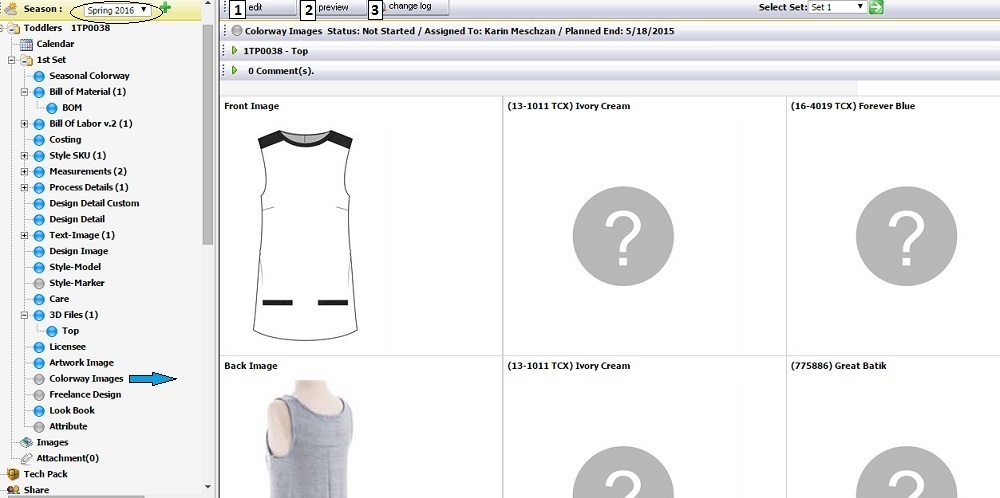
Task: Open the Season dropdown showing Spring 2016
Action: pyautogui.click(x=117, y=10)
